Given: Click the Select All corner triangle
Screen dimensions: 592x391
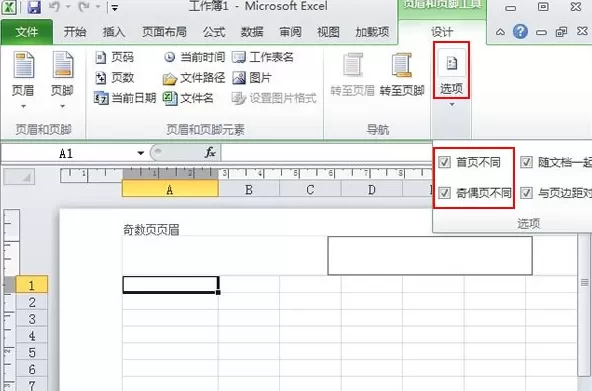Looking at the screenshot, I should click(x=19, y=177).
